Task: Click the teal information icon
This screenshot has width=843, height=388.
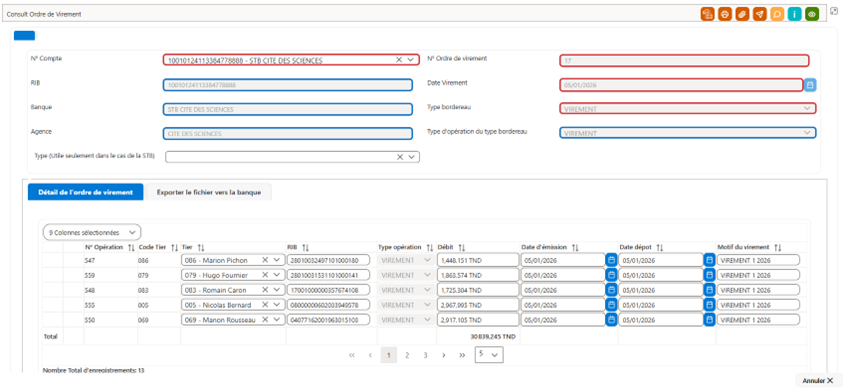Action: click(x=794, y=14)
